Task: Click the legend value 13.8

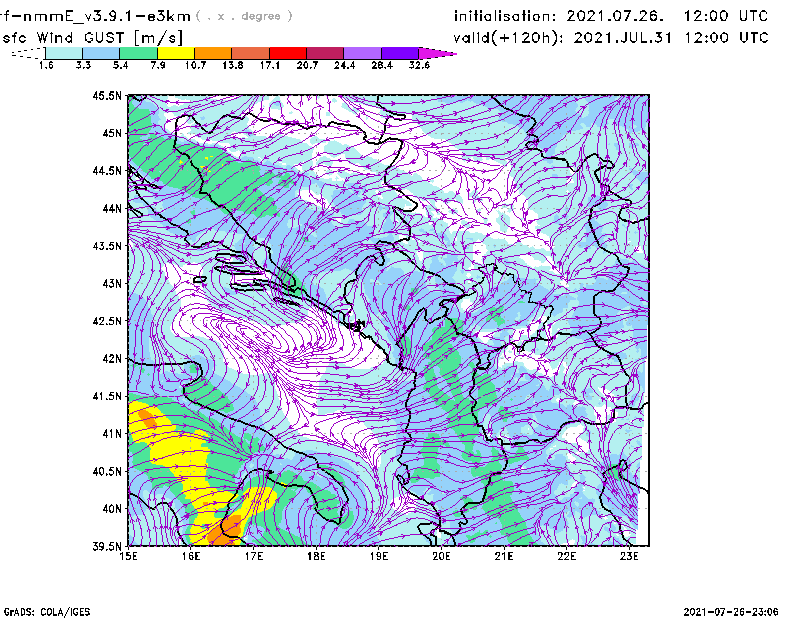Action: point(233,65)
